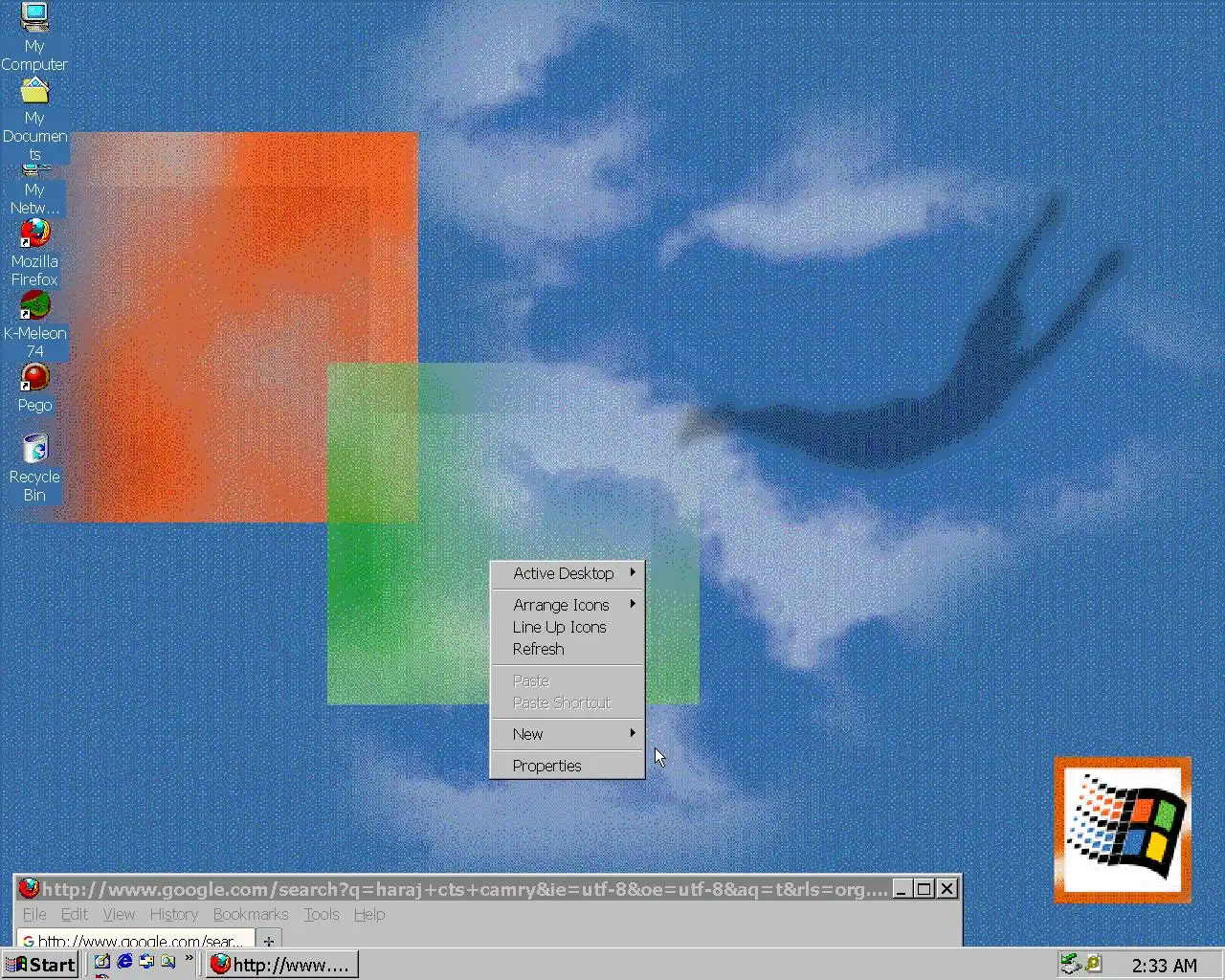Select the Pego desktop shortcut icon
The width and height of the screenshot is (1225, 980).
point(34,389)
